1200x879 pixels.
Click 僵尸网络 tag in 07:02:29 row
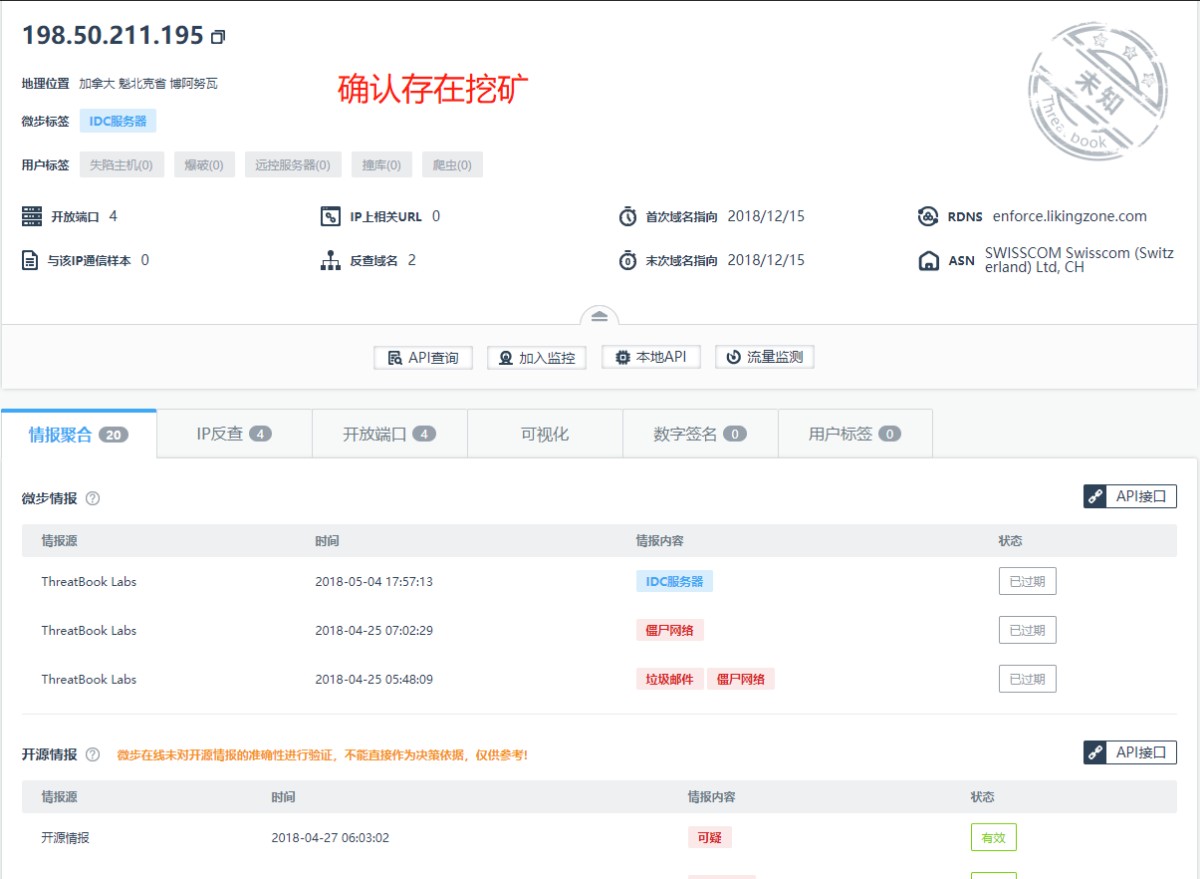[670, 630]
